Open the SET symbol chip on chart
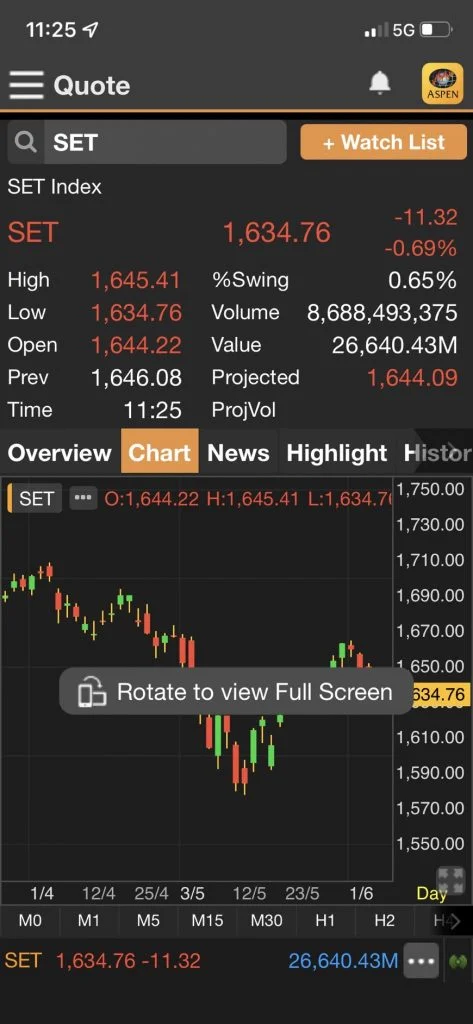The width and height of the screenshot is (473, 1024). click(x=36, y=498)
